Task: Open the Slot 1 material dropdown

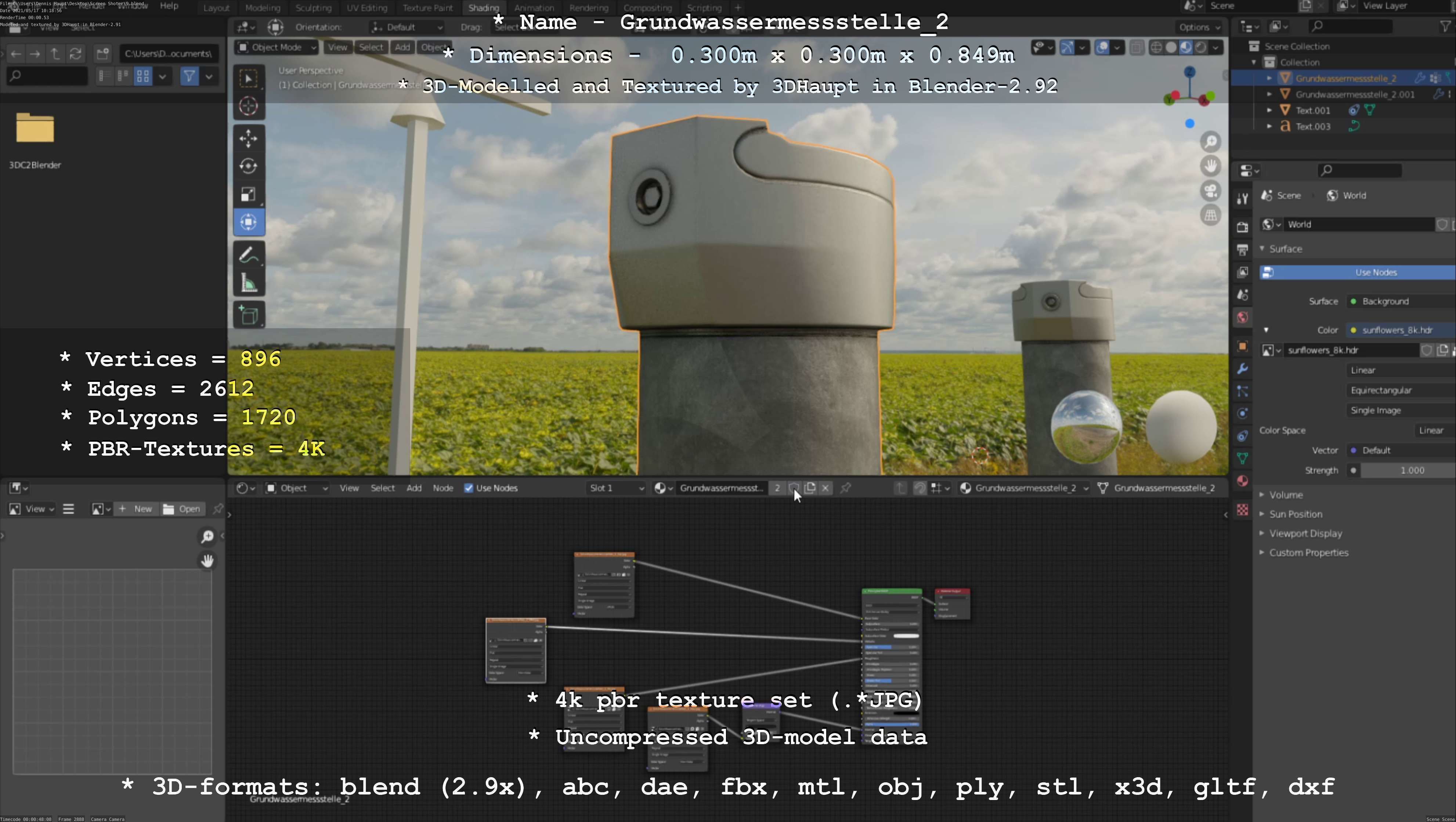Action: coord(615,488)
